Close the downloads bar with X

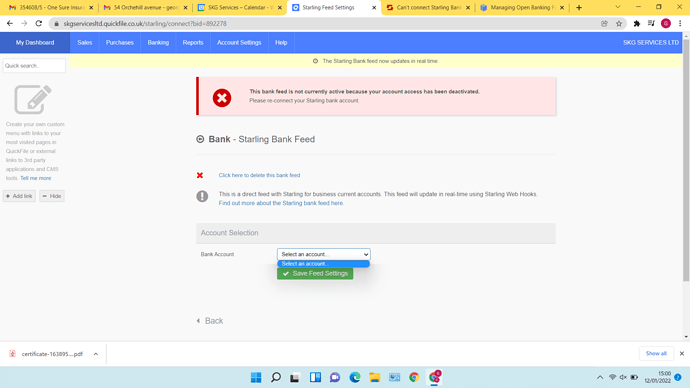[x=682, y=353]
